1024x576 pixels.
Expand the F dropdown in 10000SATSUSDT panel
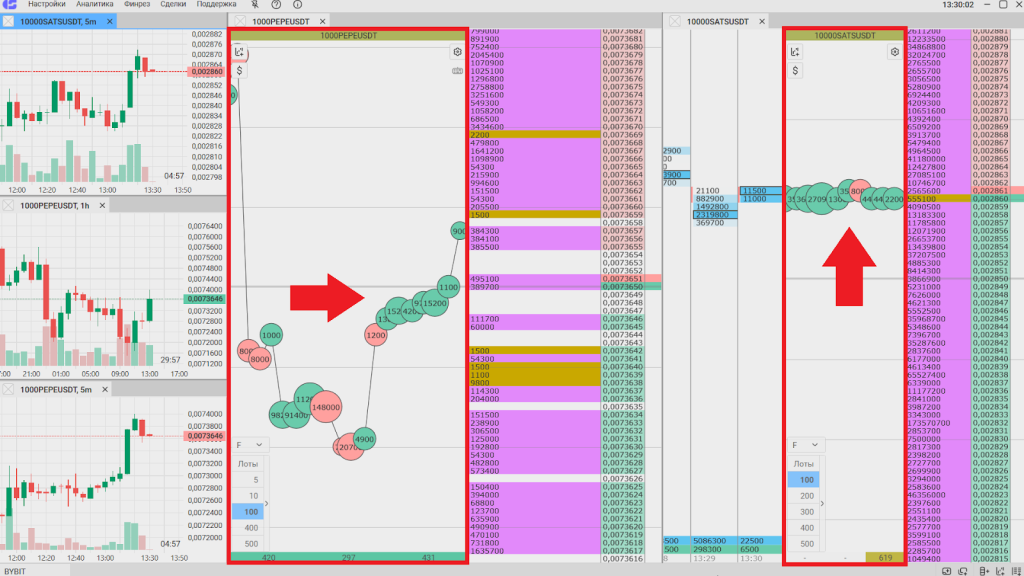pyautogui.click(x=806, y=444)
